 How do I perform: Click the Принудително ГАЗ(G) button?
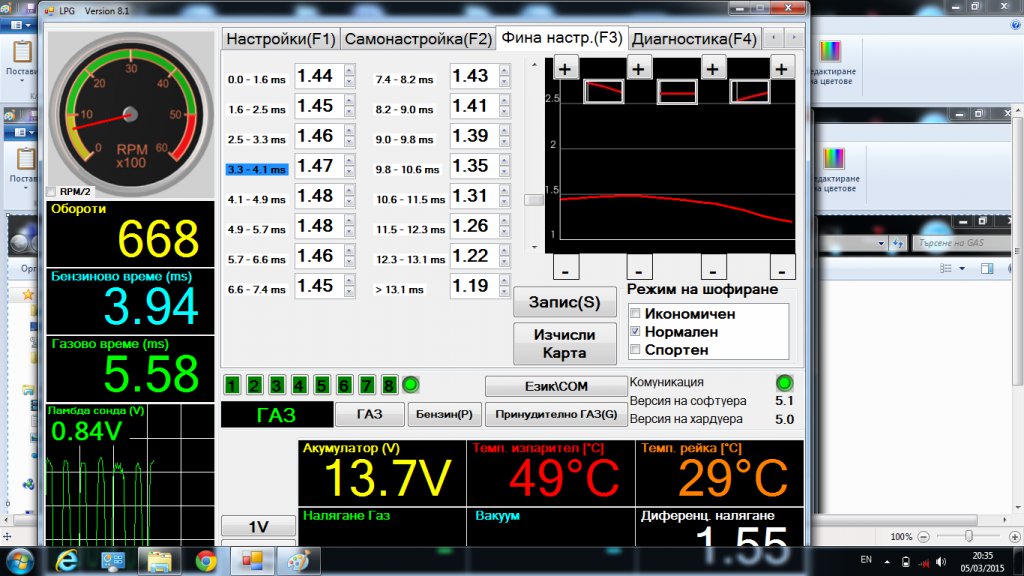coord(557,414)
